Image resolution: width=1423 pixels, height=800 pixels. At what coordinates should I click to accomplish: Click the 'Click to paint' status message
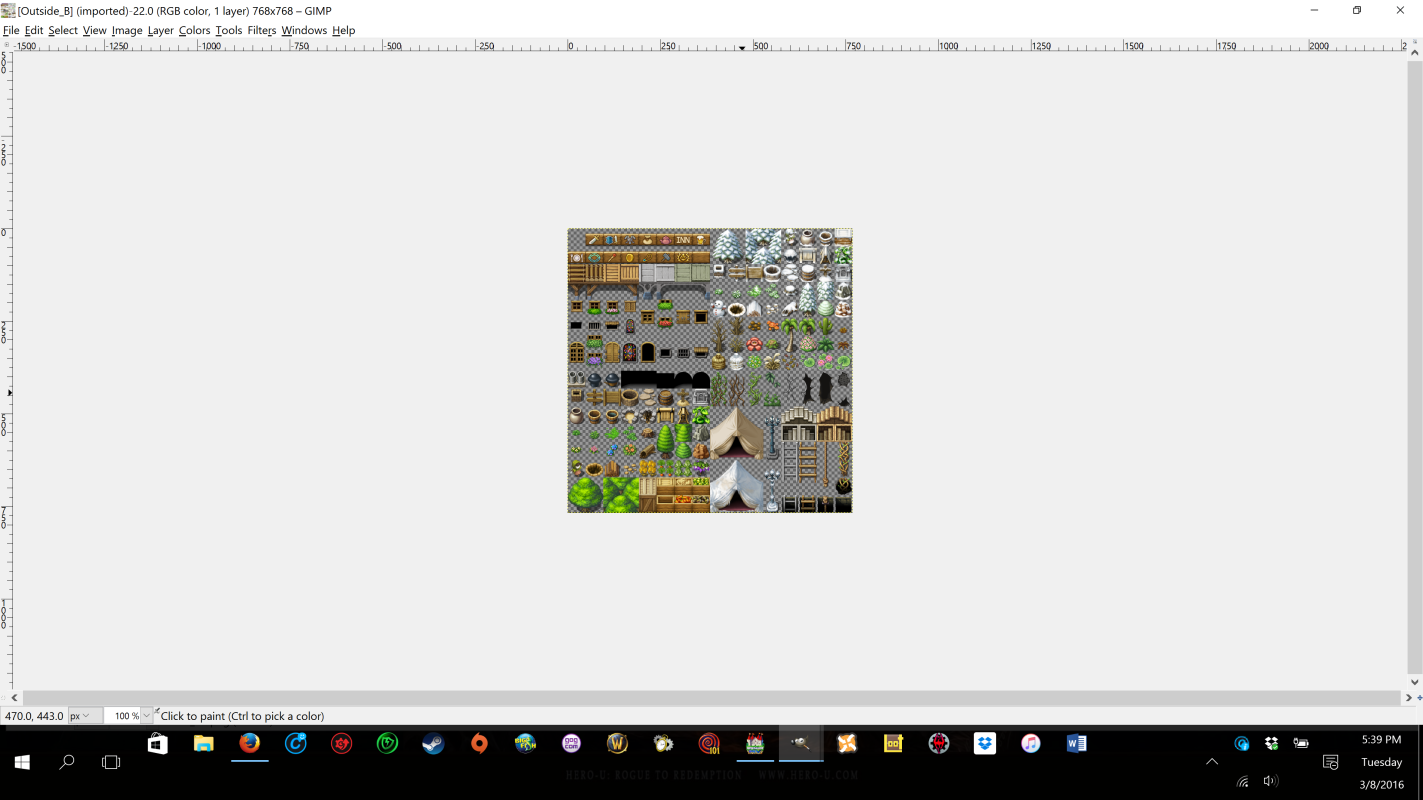tap(242, 716)
